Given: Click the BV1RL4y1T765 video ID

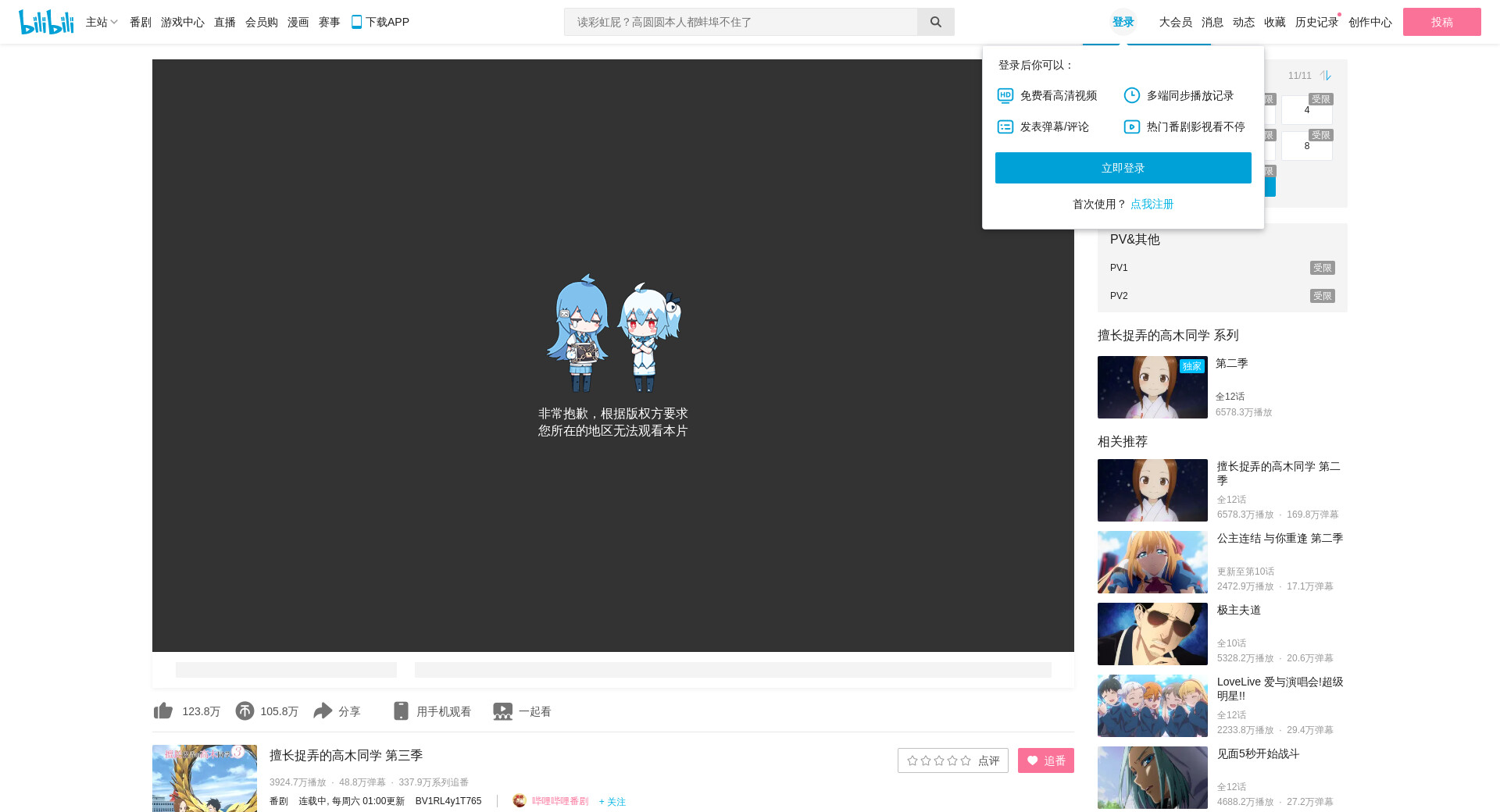Looking at the screenshot, I should tap(448, 801).
